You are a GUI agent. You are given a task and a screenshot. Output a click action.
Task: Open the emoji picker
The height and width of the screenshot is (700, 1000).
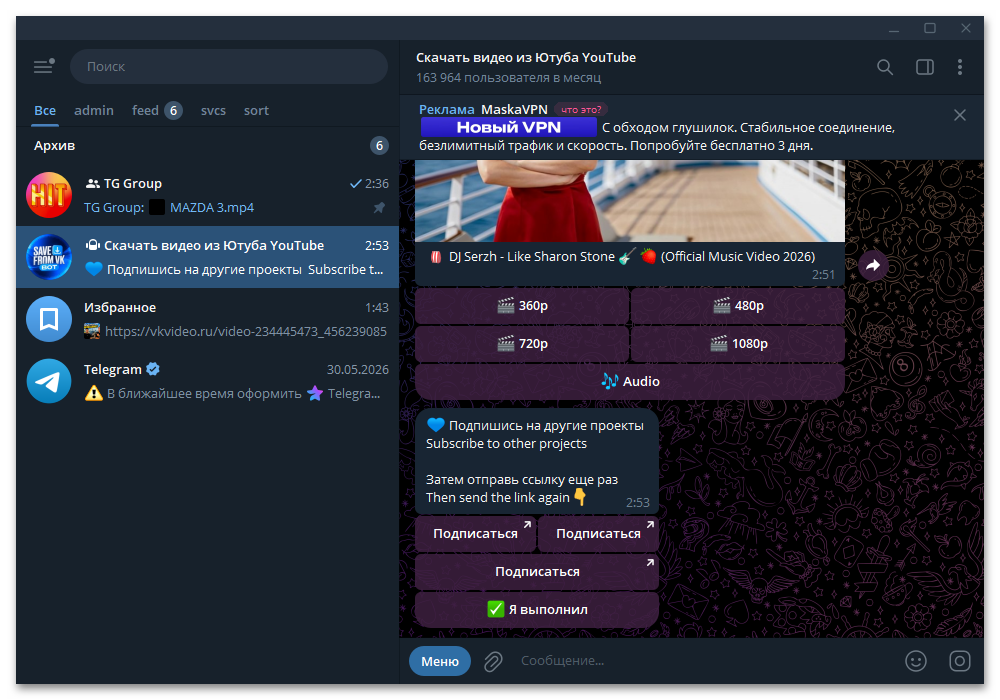(916, 661)
